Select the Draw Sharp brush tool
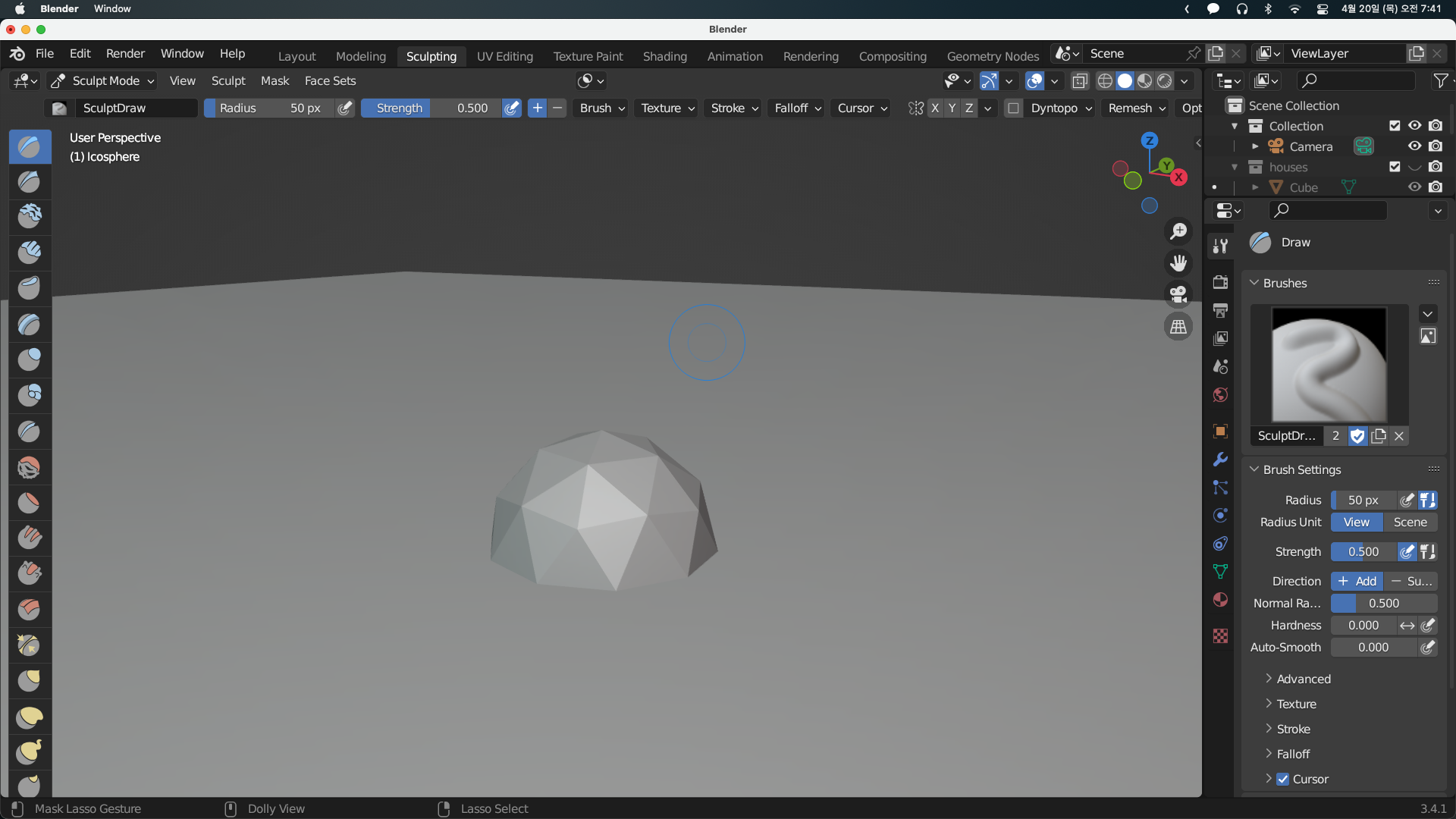 tap(30, 182)
